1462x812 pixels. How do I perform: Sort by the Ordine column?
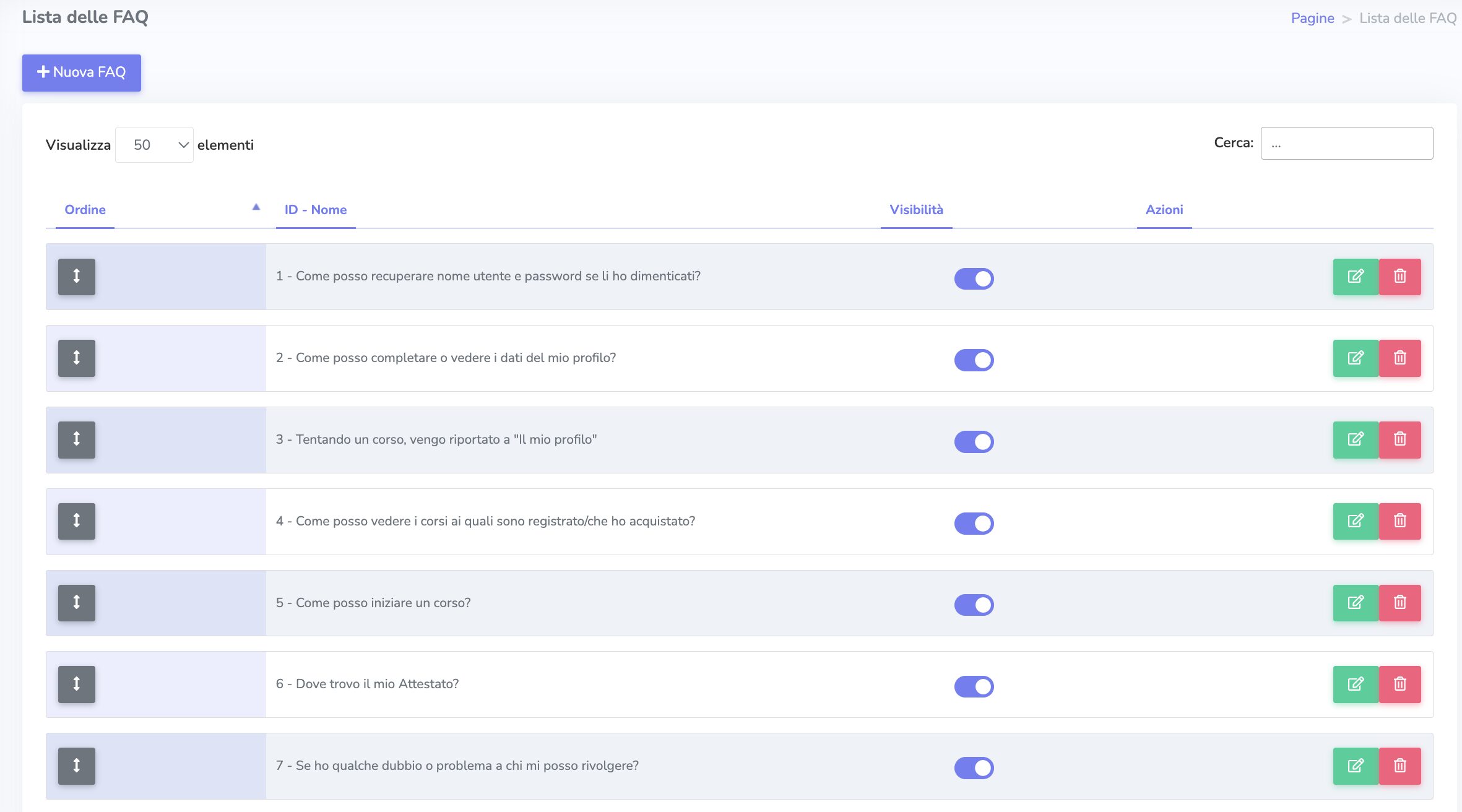(85, 210)
